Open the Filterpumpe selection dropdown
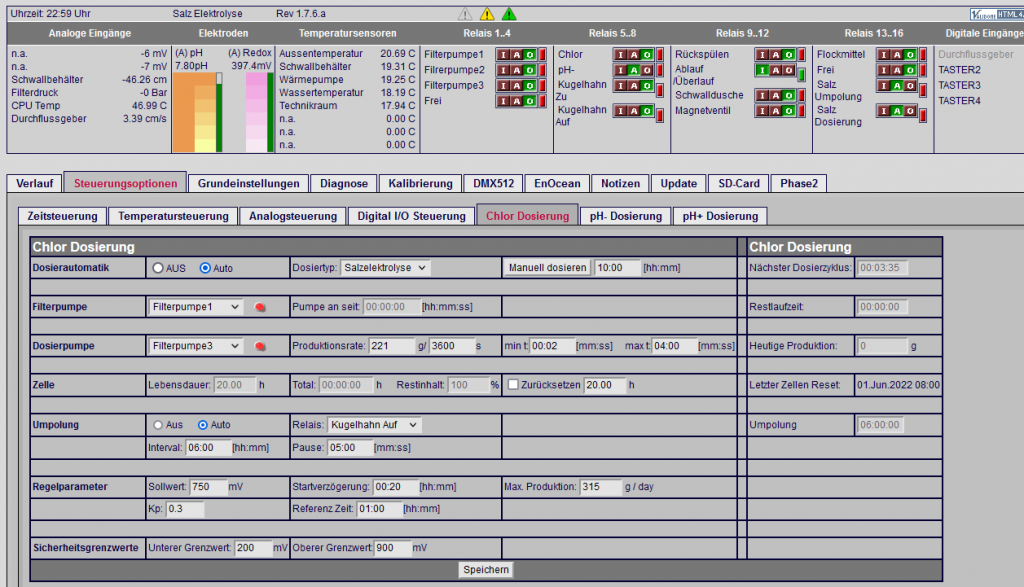Image resolution: width=1024 pixels, height=587 pixels. click(196, 307)
